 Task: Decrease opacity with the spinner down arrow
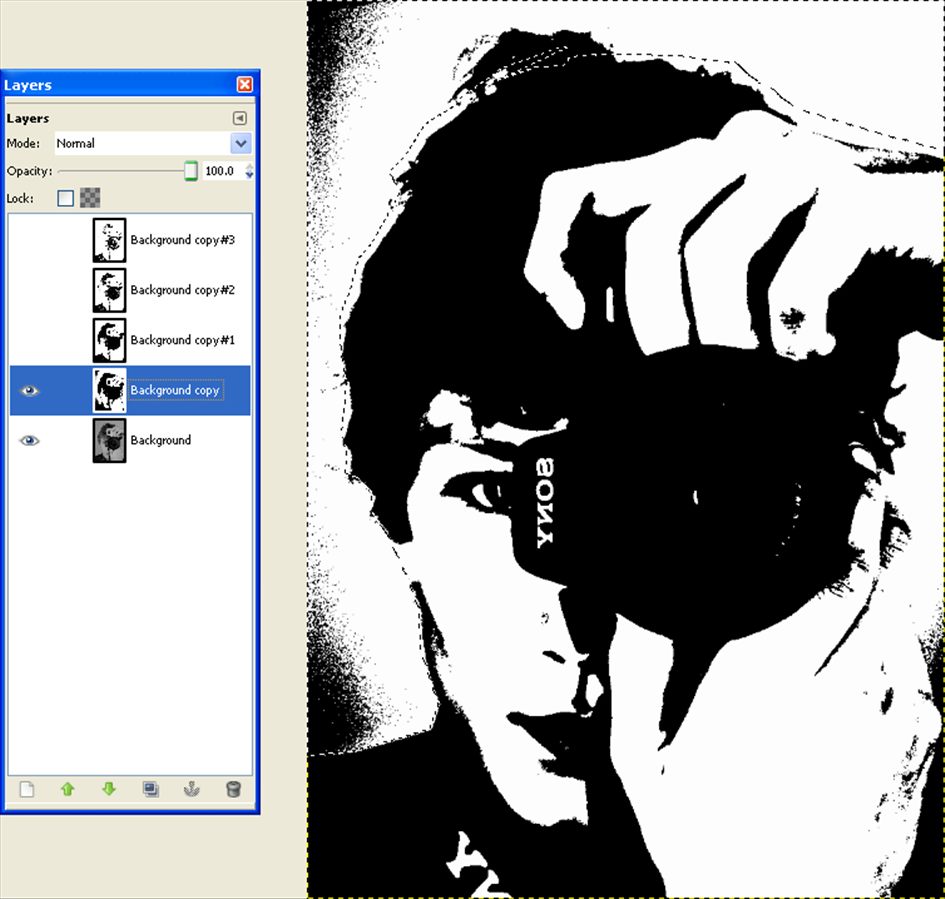pos(250,175)
